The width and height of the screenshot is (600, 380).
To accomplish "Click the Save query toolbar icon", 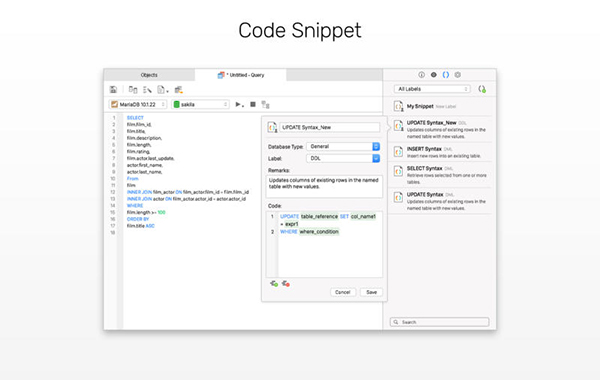I will (113, 90).
